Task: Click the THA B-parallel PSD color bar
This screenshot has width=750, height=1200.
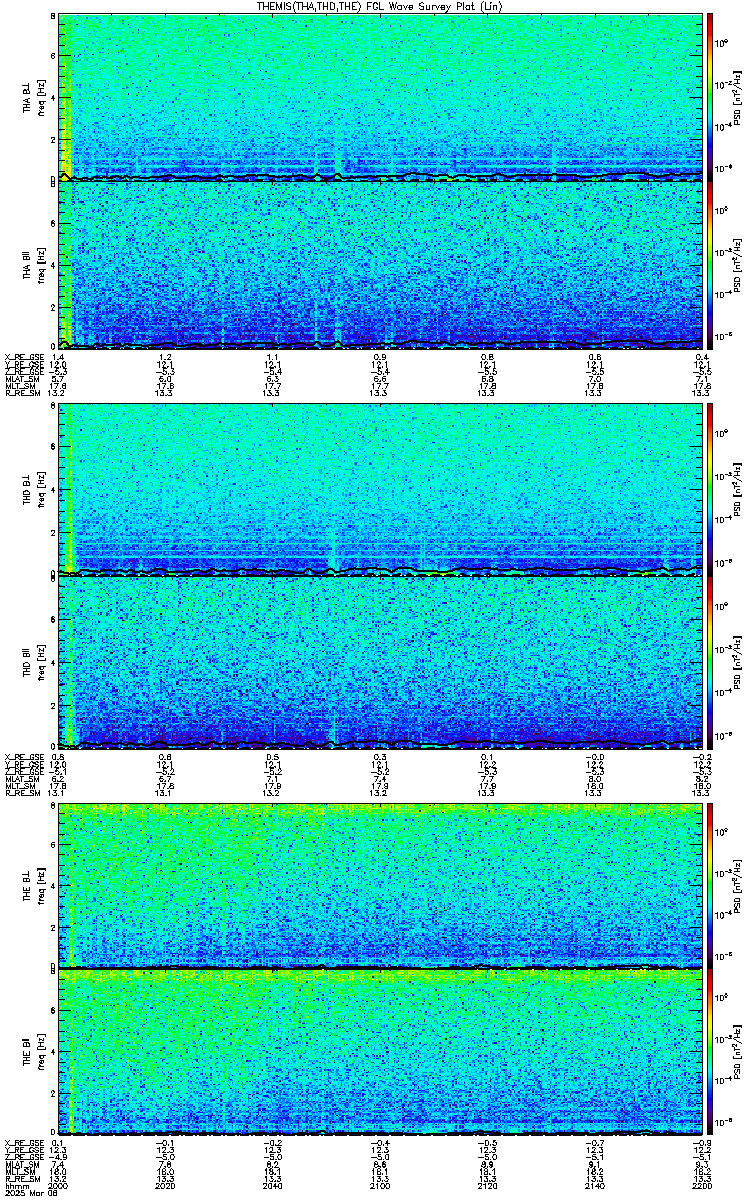Action: coord(710,264)
